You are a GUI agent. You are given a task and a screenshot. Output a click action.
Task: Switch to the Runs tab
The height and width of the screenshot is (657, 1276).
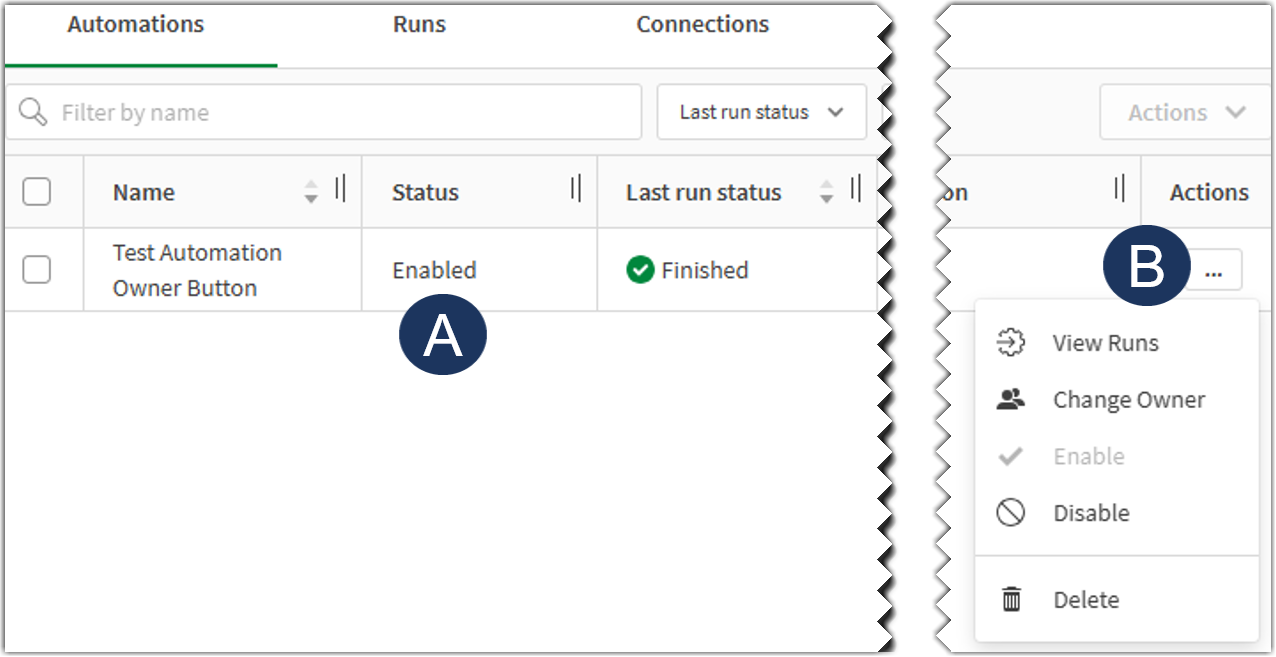pos(418,24)
